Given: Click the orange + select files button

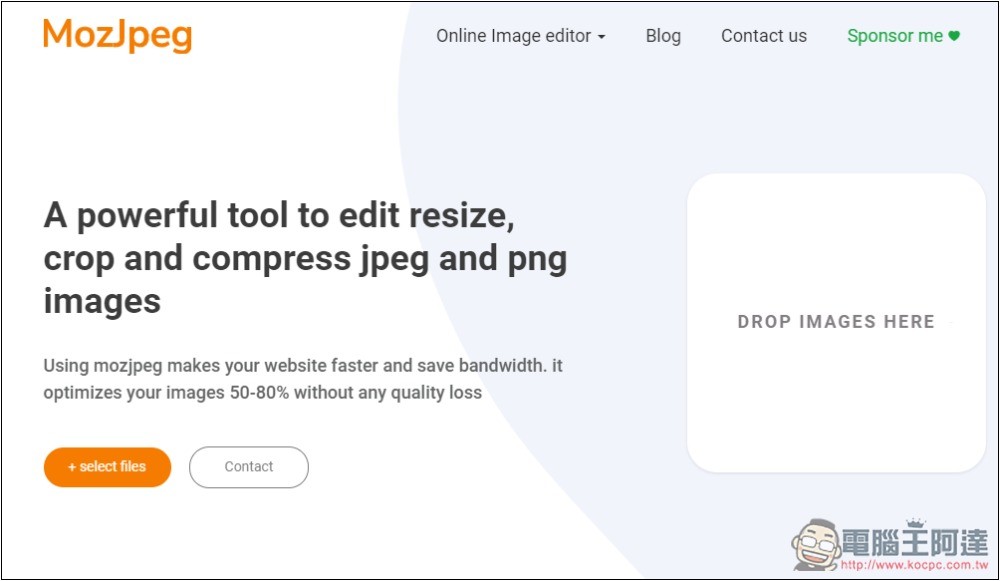Looking at the screenshot, I should tap(107, 467).
